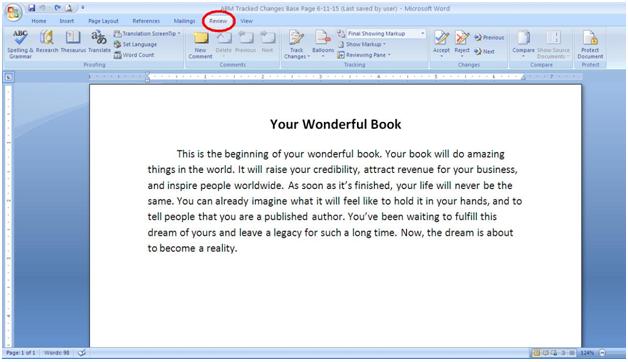Click the Track Changes icon
628x362 pixels.
296,38
